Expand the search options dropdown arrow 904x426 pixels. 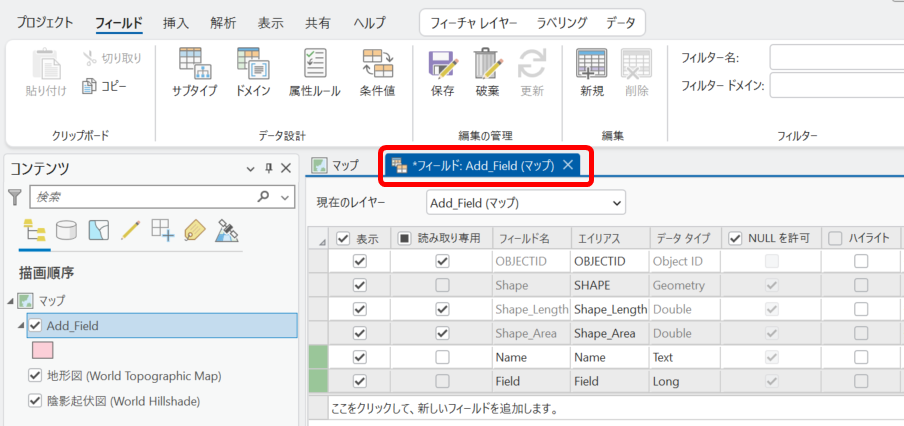tap(284, 197)
